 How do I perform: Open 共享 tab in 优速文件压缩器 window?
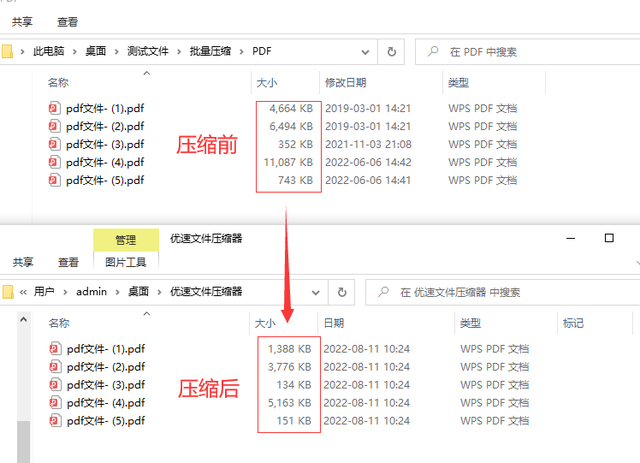click(x=23, y=262)
